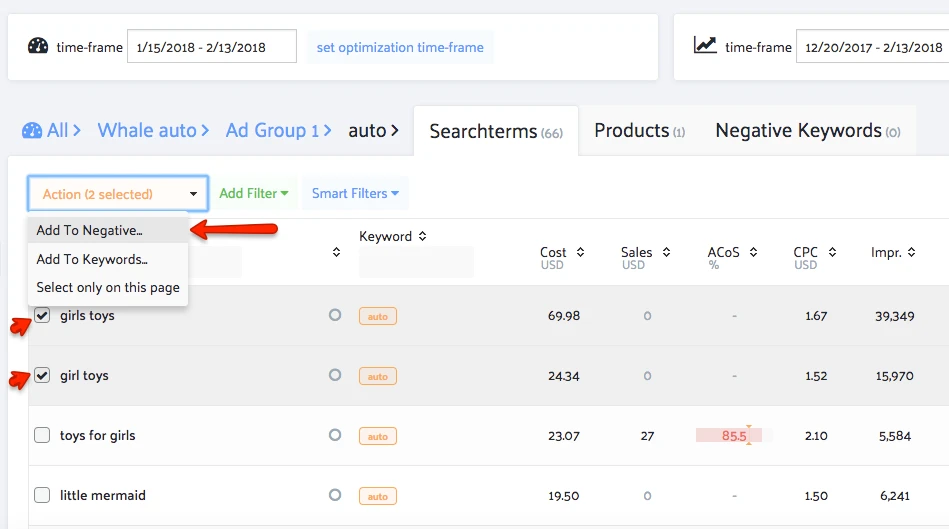Switch to the Searchterms tab
Viewport: 949px width, 529px height.
pyautogui.click(x=496, y=131)
